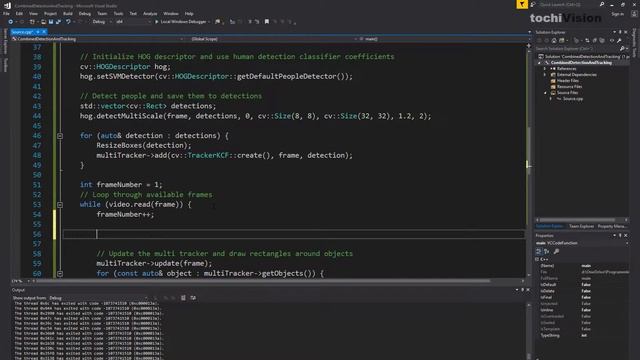Collapse the for loop at line 60
Screen dimensions: 640x360
(60, 273)
